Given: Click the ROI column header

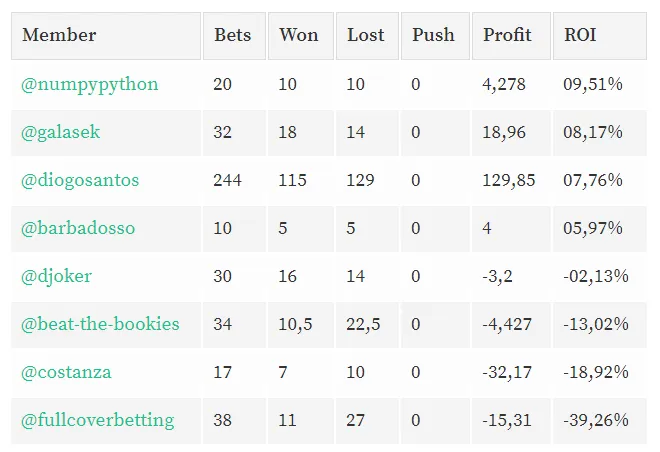Looking at the screenshot, I should (600, 36).
